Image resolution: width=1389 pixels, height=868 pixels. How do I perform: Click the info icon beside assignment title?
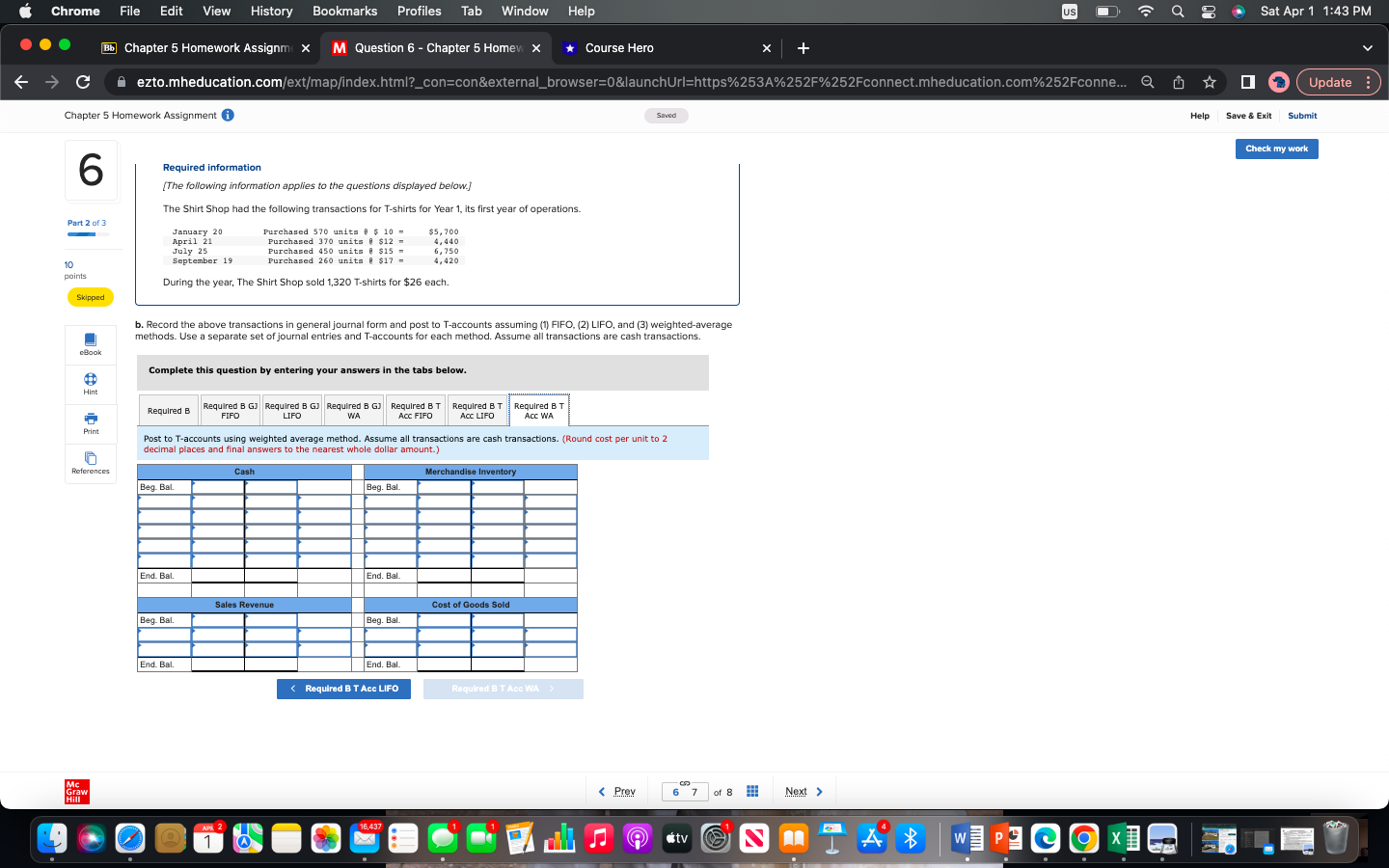click(228, 115)
